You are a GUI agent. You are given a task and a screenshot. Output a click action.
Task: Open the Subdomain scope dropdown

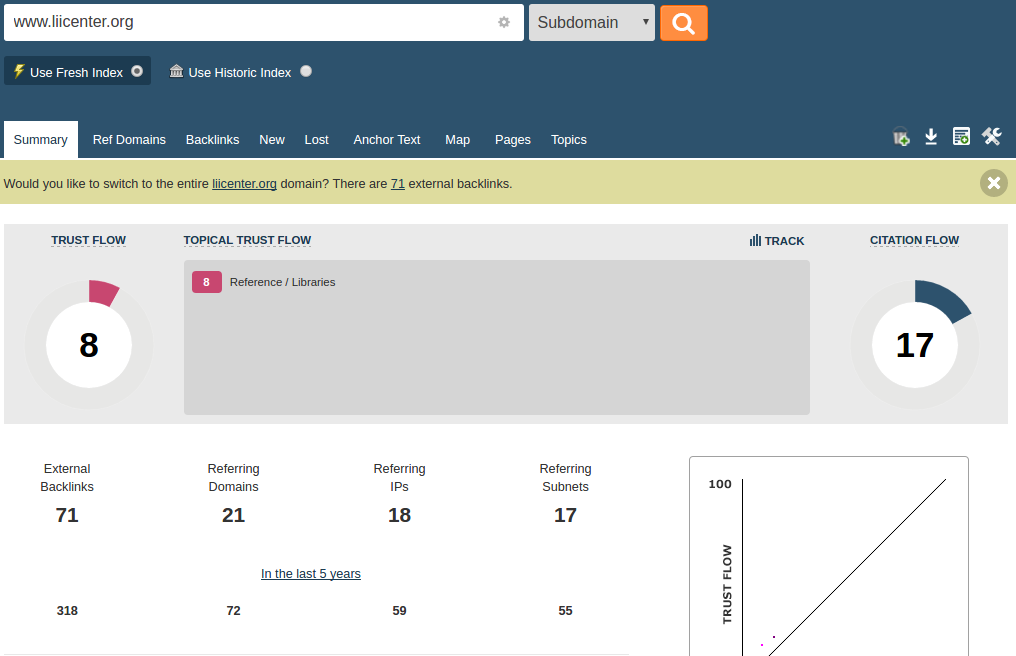tap(592, 23)
